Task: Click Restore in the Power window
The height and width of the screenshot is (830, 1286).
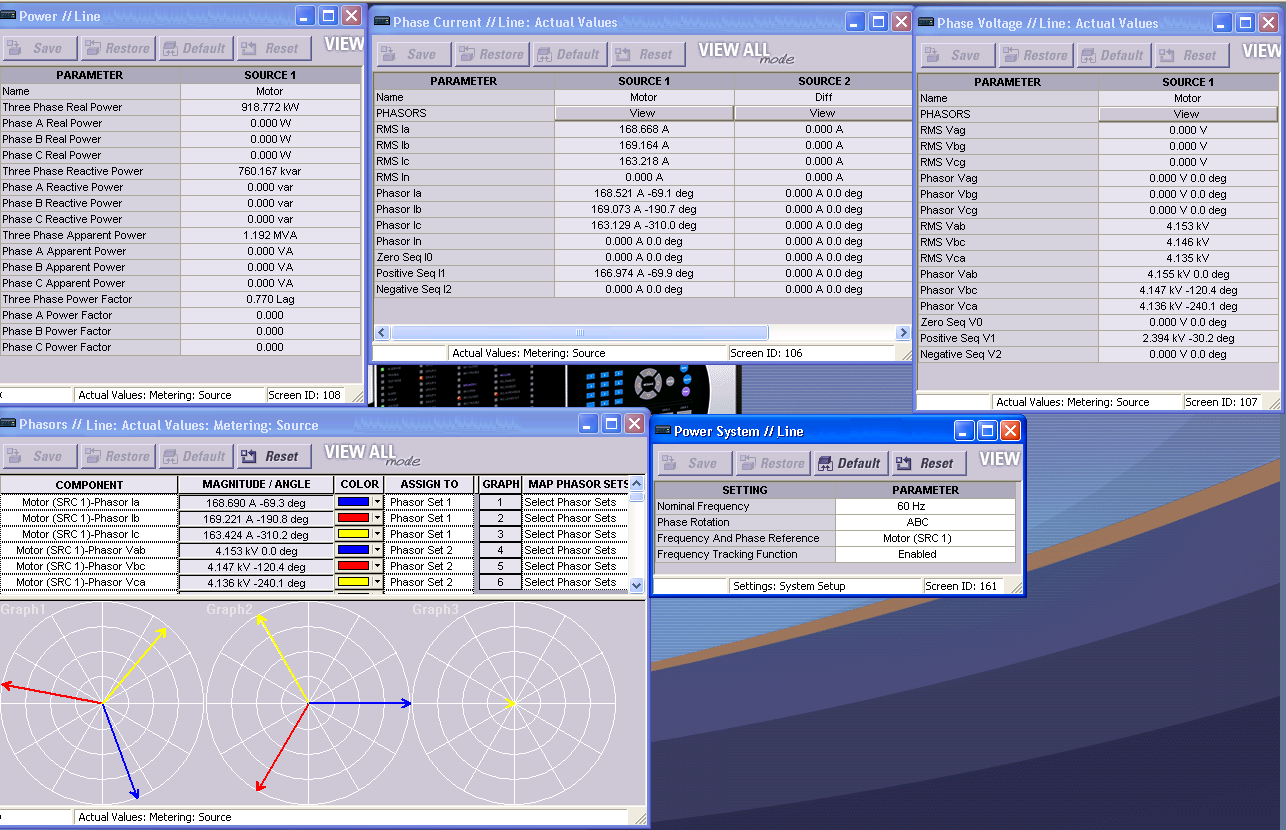Action: (x=117, y=48)
